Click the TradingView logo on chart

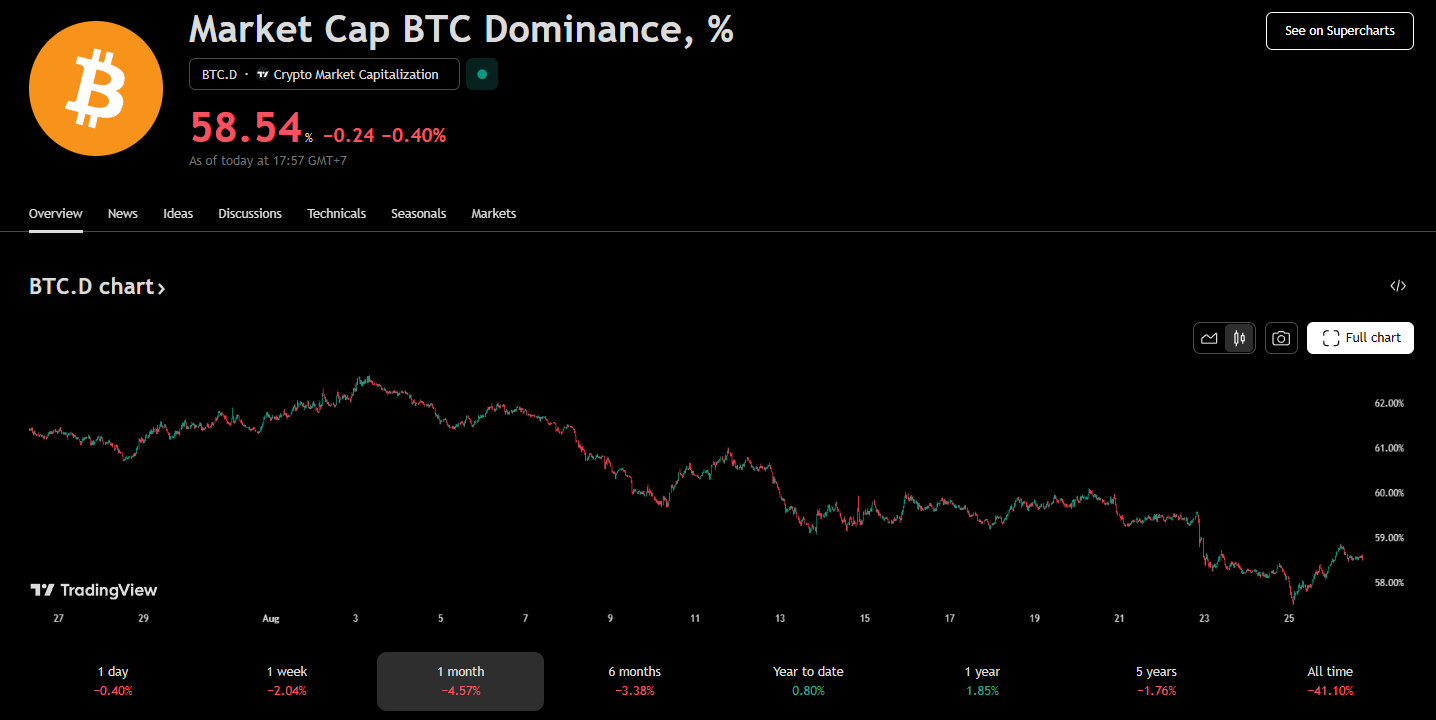pyautogui.click(x=93, y=590)
